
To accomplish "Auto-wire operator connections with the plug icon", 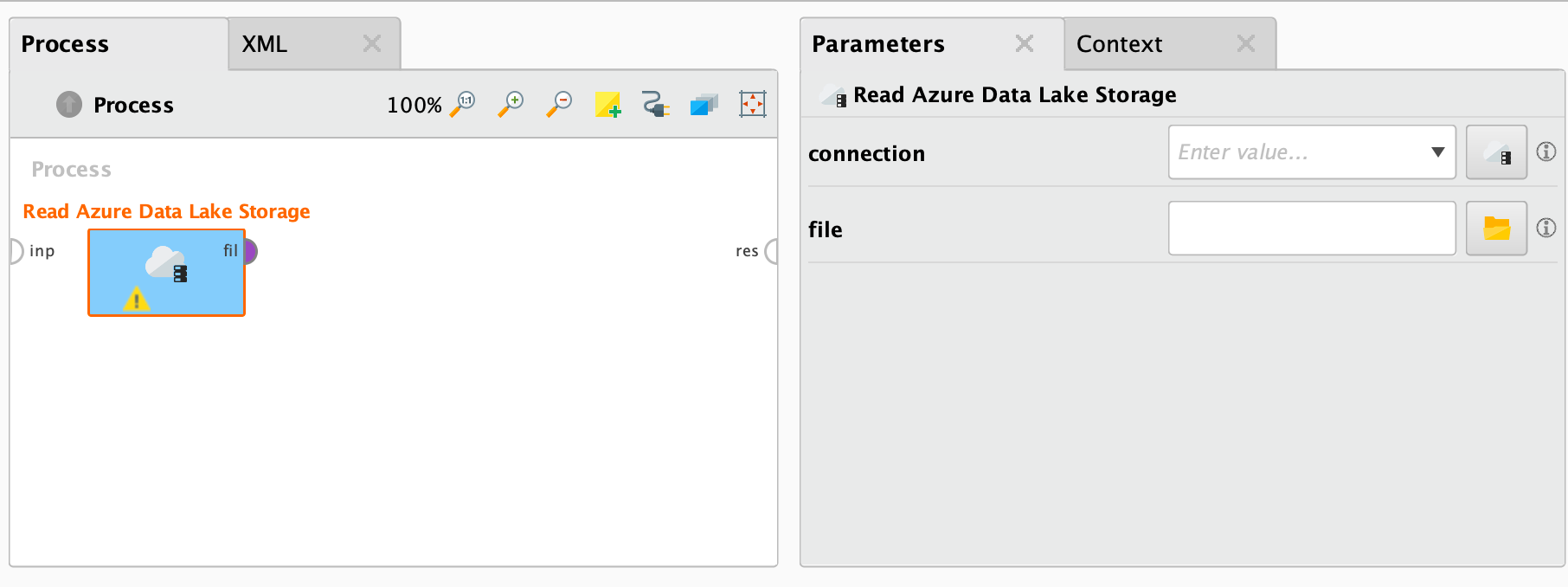I will click(656, 105).
